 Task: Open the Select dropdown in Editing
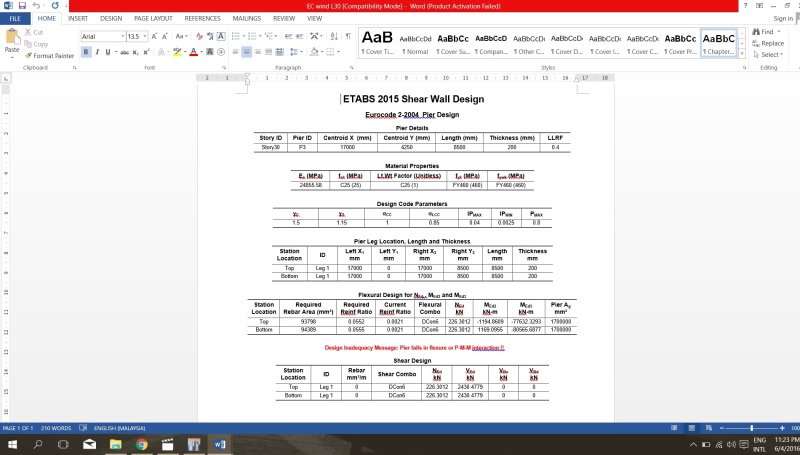click(x=768, y=55)
